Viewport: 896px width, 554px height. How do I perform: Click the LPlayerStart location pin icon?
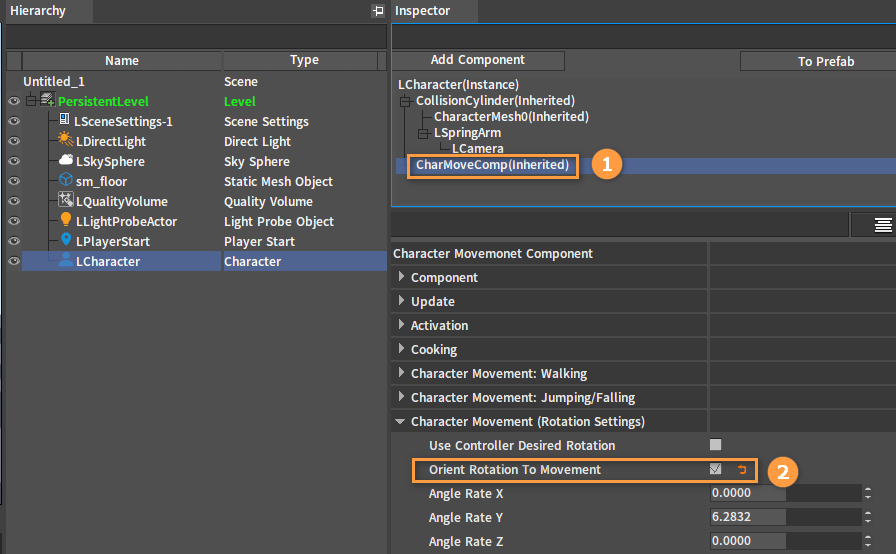tap(66, 239)
